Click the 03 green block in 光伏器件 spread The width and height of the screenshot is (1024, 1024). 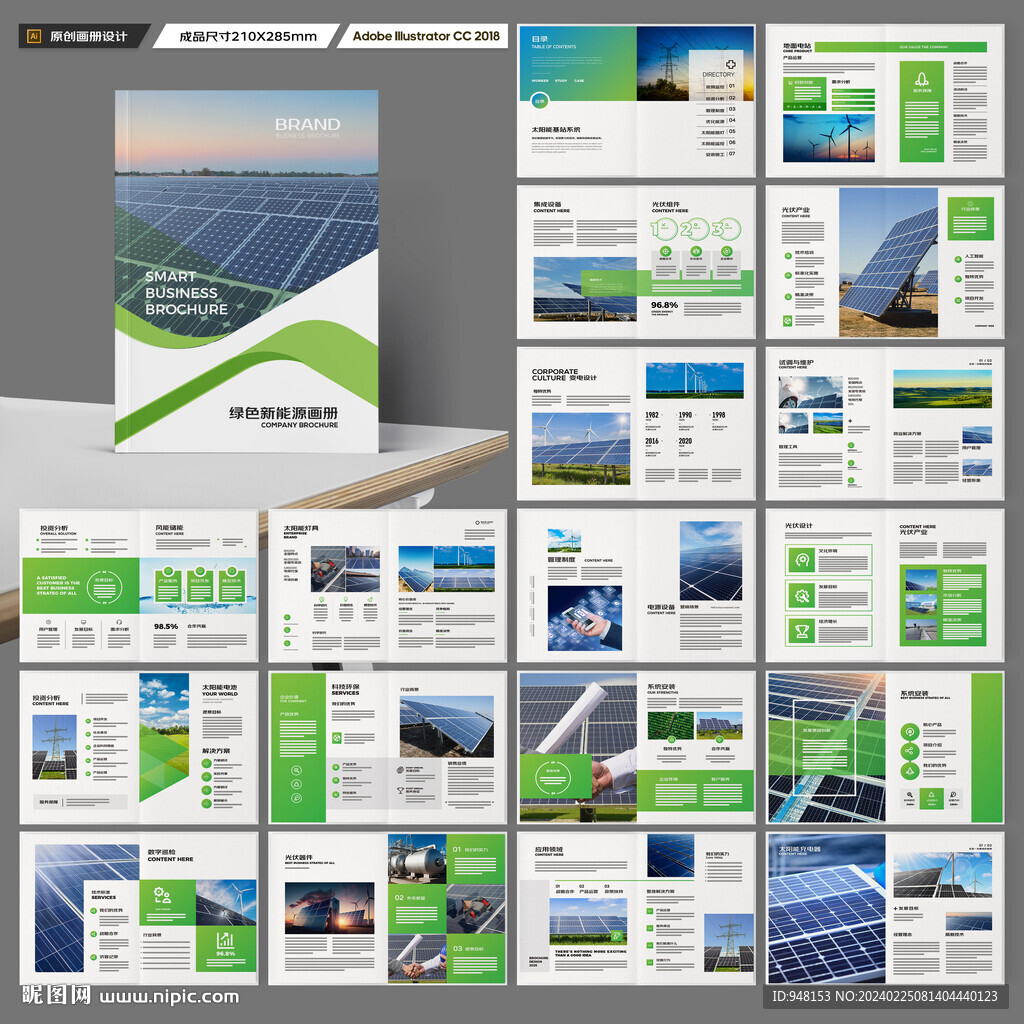(476, 958)
